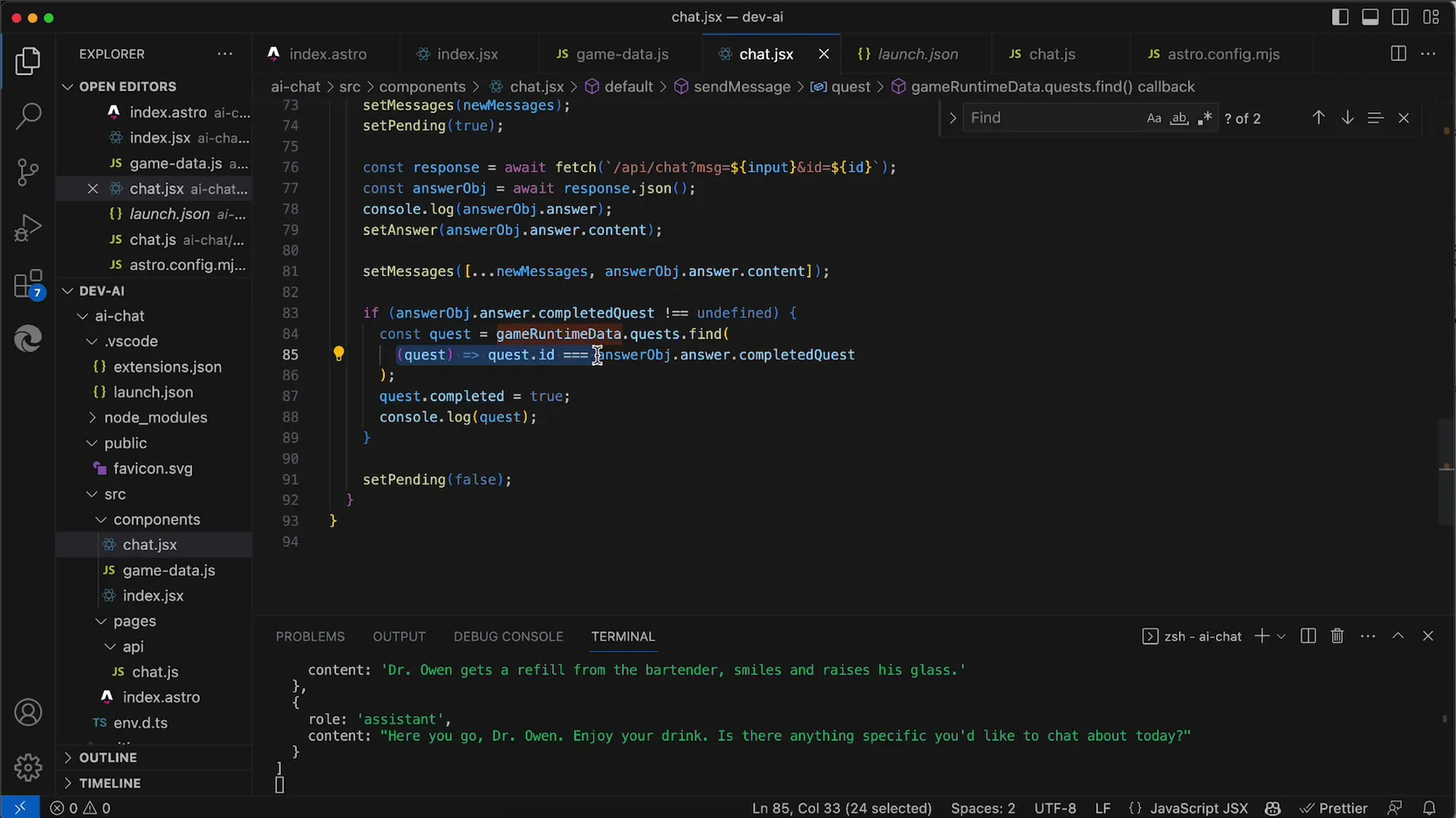Open new terminal profile dropdown arrow
Viewport: 1456px width, 818px height.
pos(1281,636)
